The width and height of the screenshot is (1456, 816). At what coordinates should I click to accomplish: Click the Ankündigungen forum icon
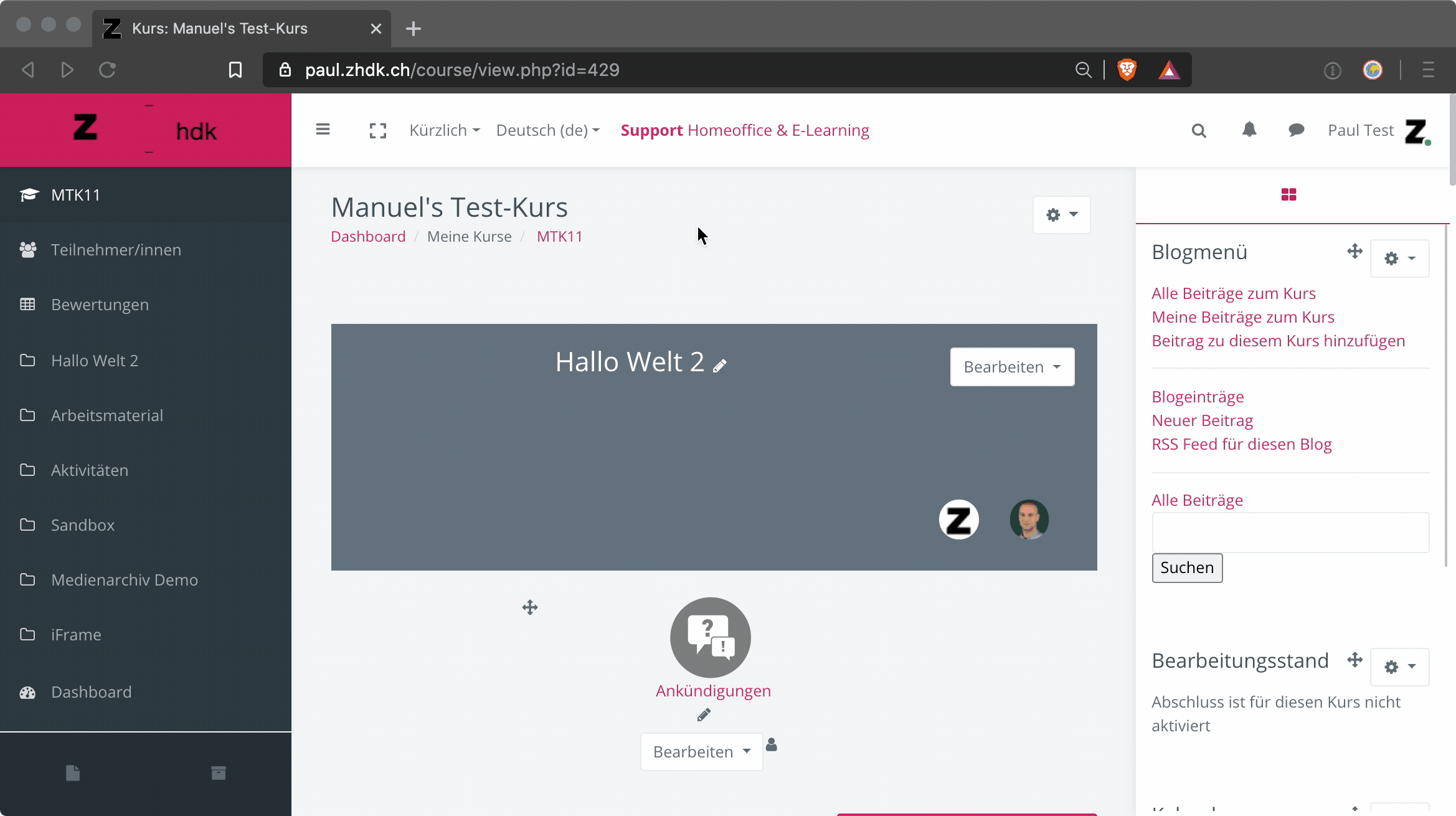tap(710, 637)
